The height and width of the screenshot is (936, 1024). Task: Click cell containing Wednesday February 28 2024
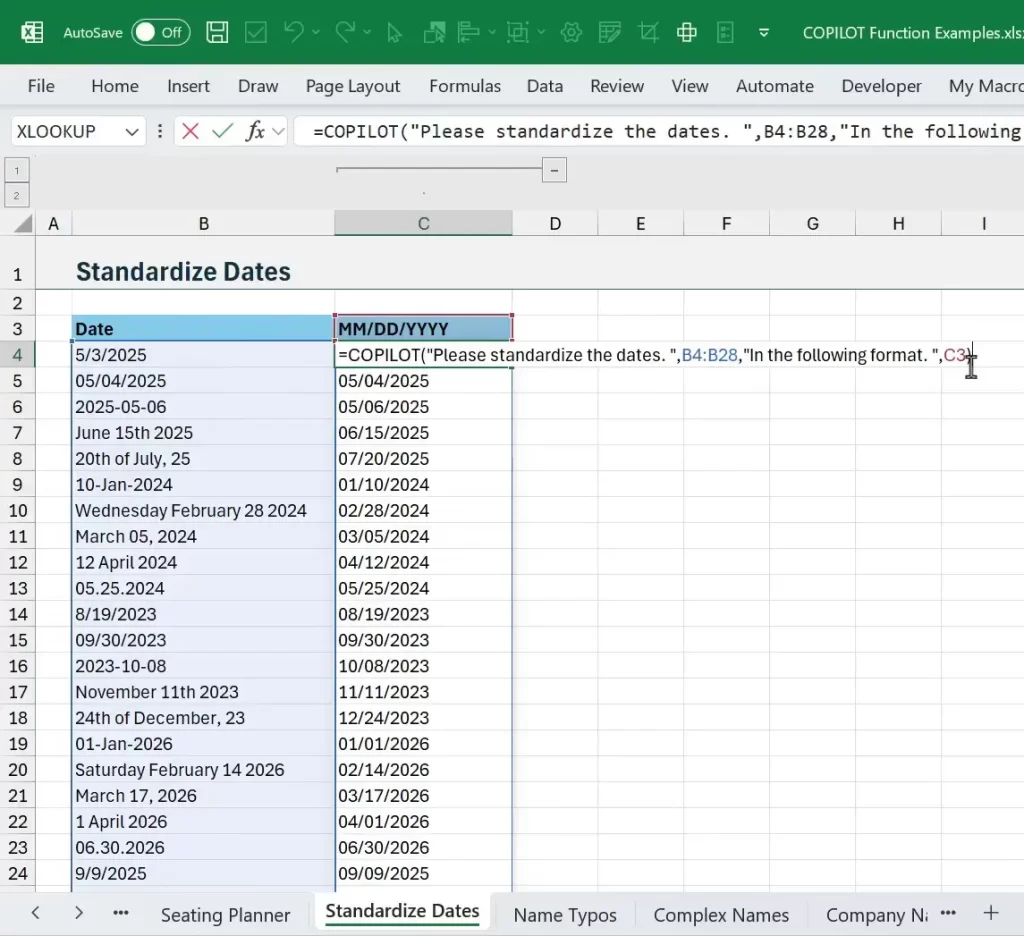(203, 510)
